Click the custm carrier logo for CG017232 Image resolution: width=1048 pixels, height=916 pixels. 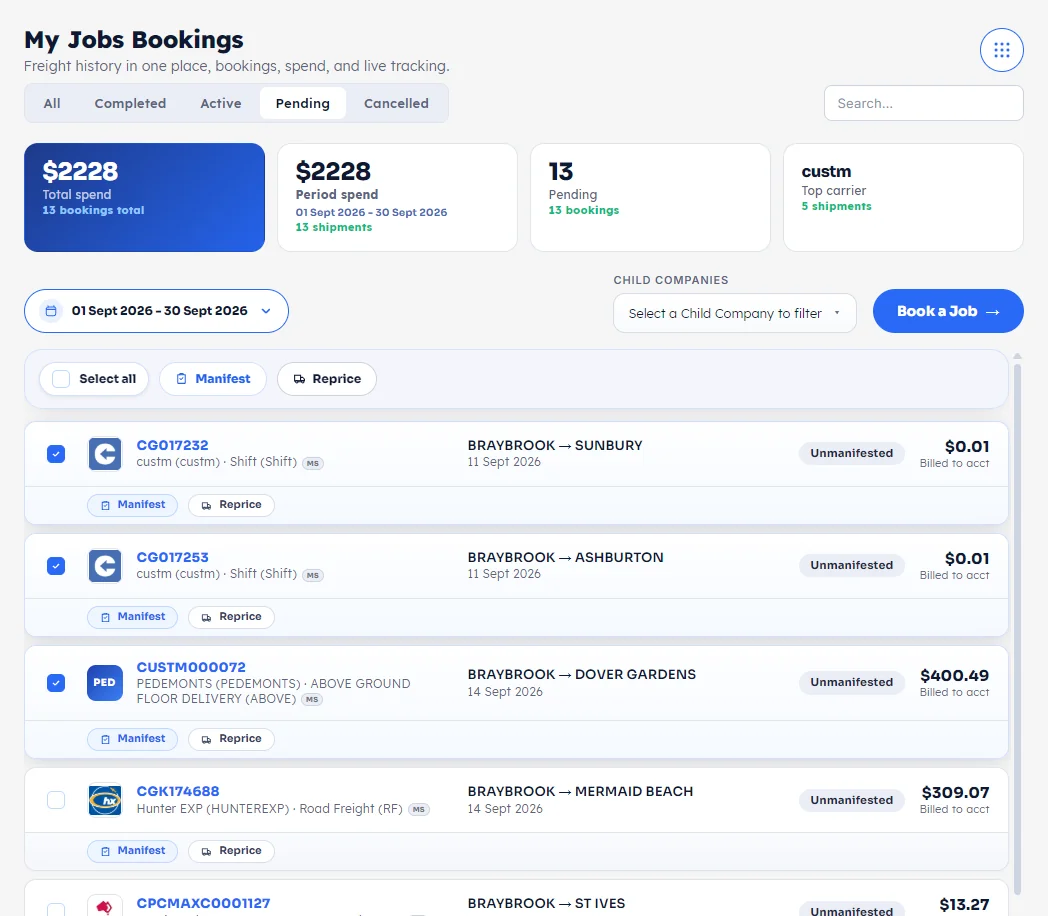tap(105, 454)
